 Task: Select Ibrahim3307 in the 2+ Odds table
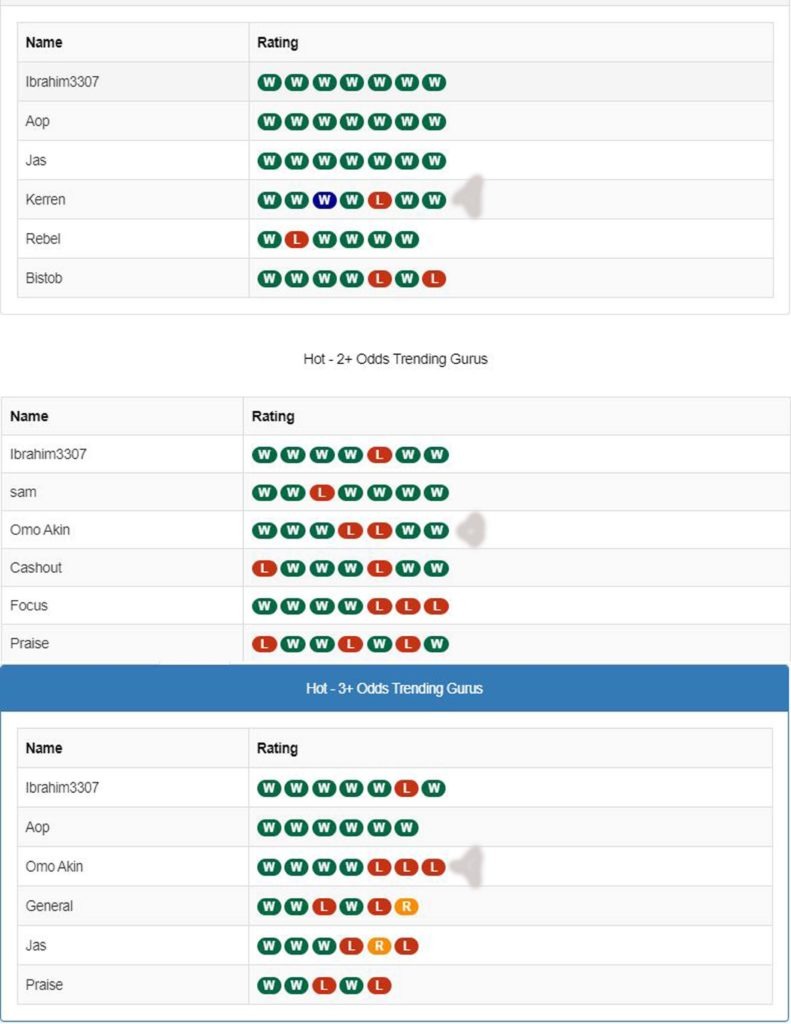point(48,454)
